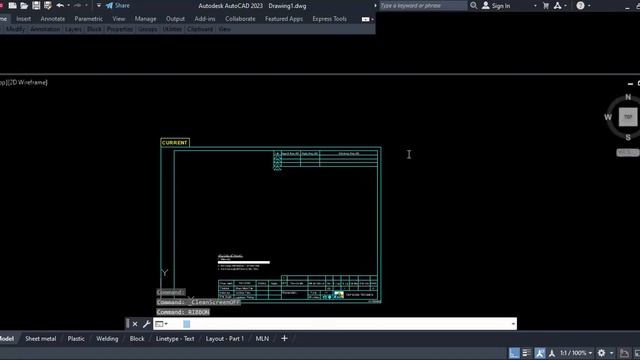Click the TOP face of the ViewCube
Image resolution: width=640 pixels, height=360 pixels.
click(628, 117)
